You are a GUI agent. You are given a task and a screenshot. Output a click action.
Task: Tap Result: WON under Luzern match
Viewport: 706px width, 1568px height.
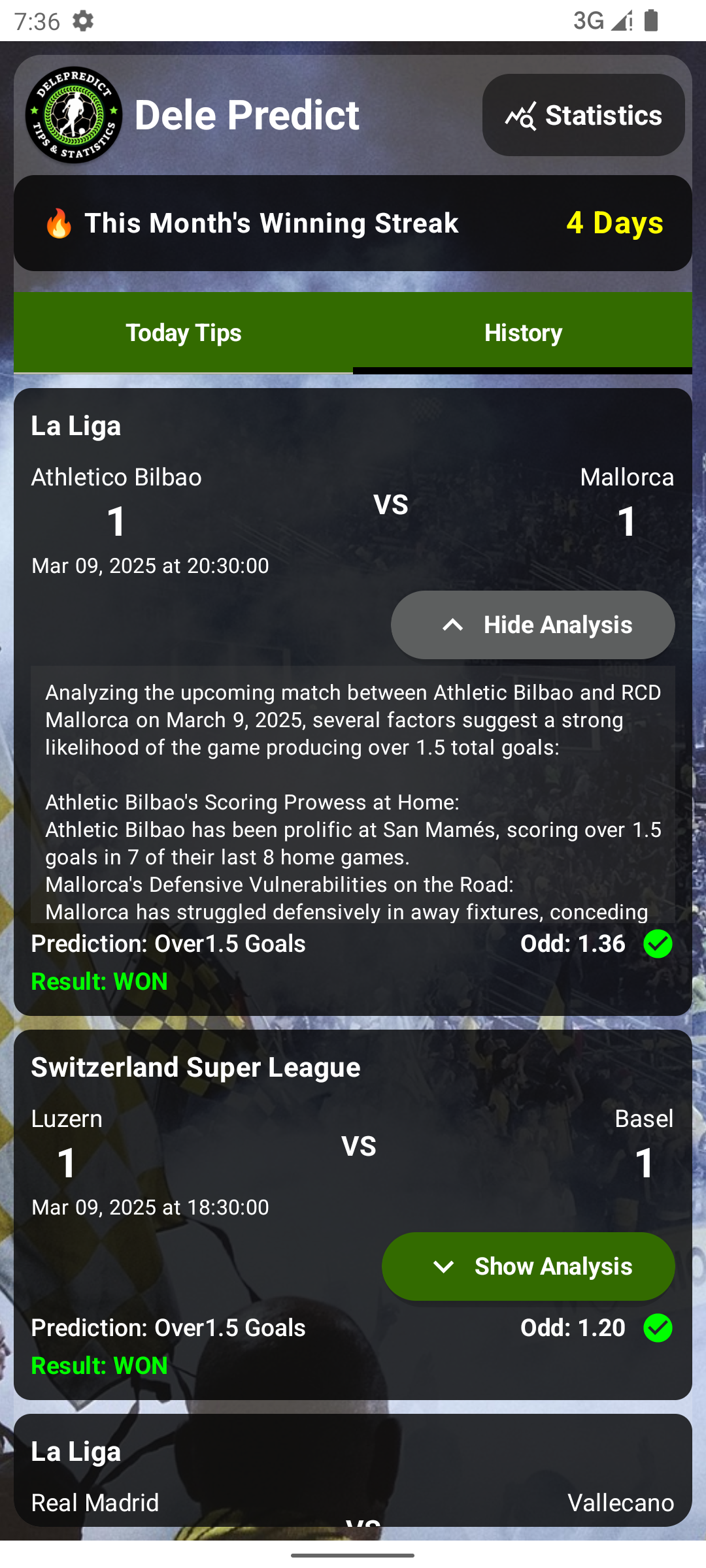coord(99,1366)
